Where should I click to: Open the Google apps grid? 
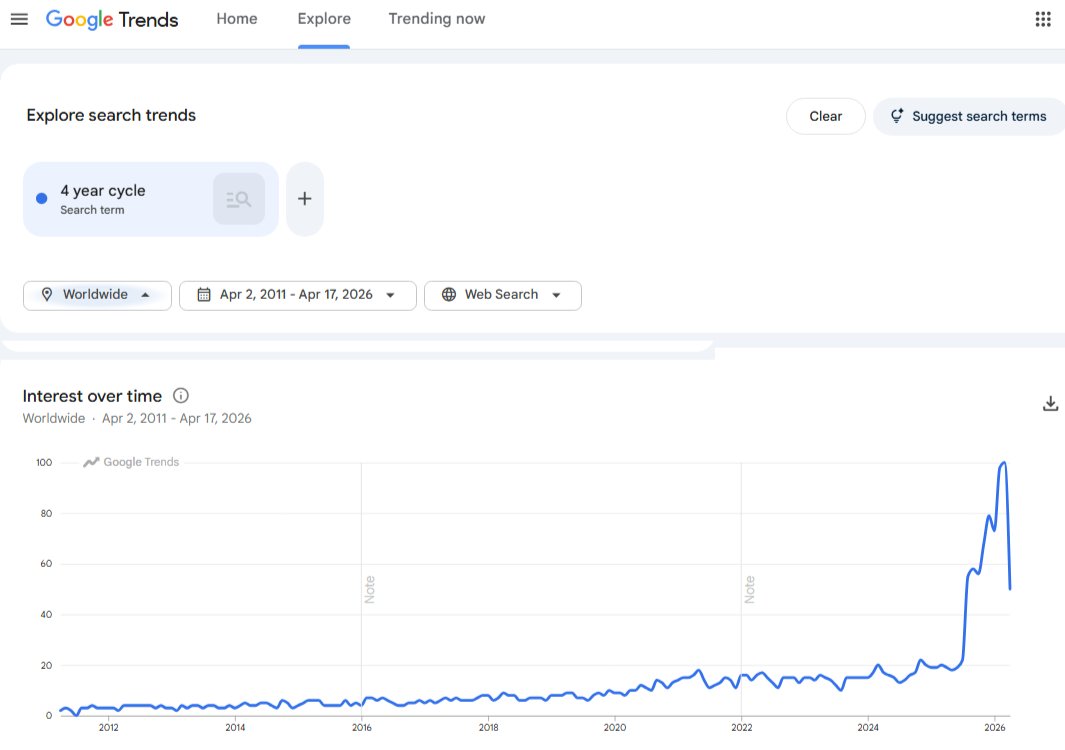(1043, 19)
